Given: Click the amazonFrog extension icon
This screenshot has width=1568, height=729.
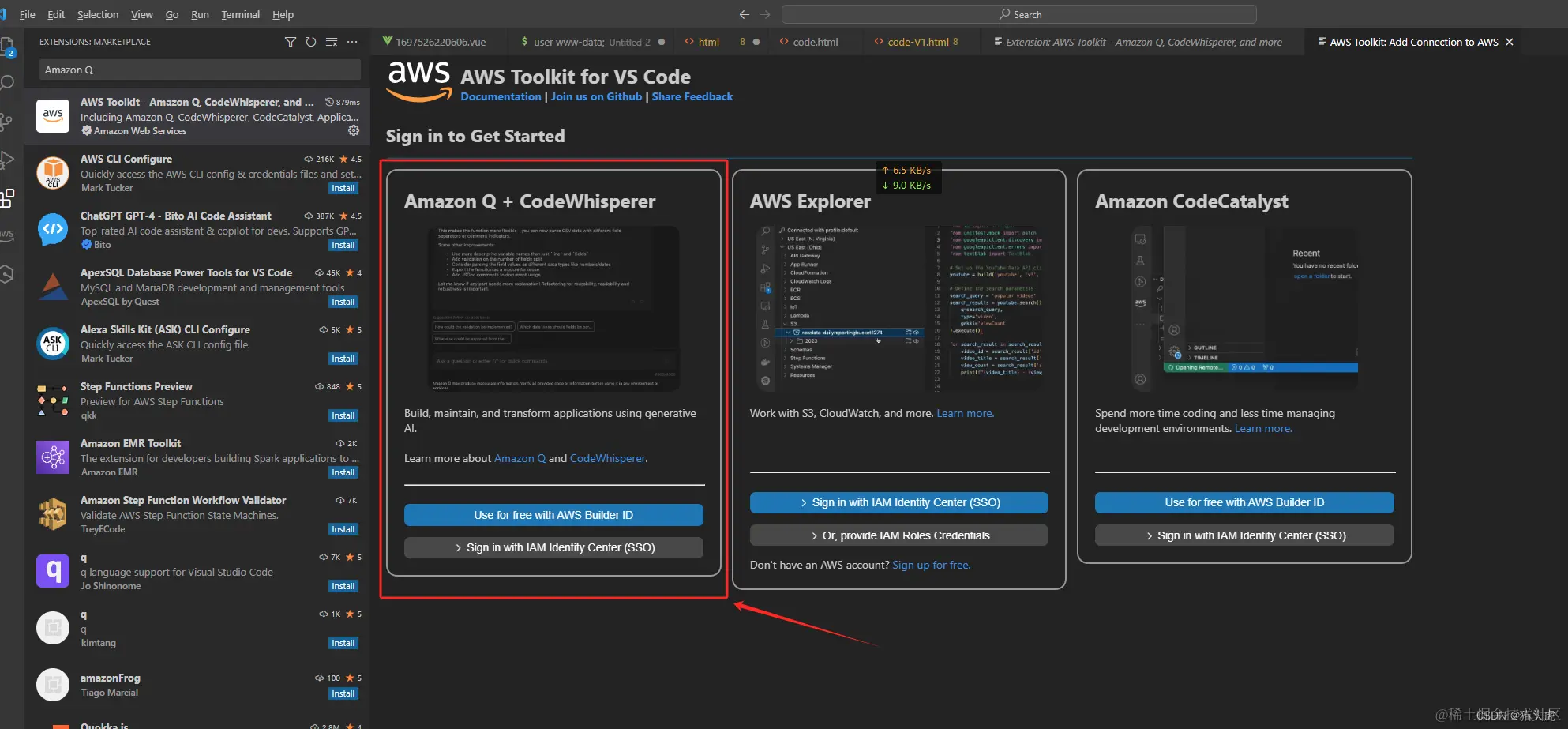Looking at the screenshot, I should click(53, 685).
